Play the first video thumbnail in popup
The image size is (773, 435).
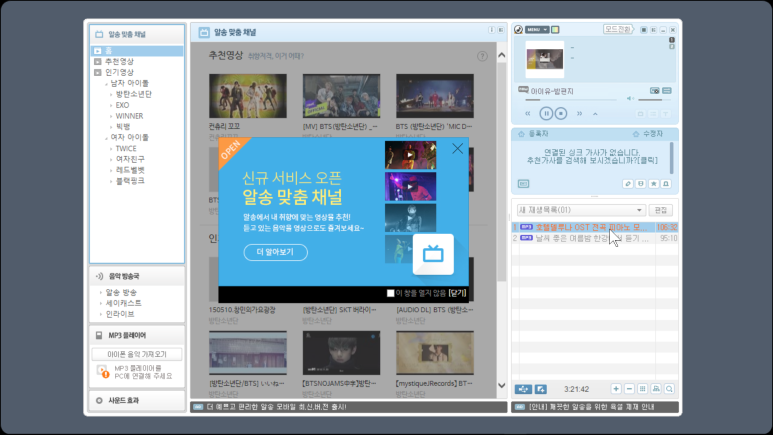tap(410, 155)
